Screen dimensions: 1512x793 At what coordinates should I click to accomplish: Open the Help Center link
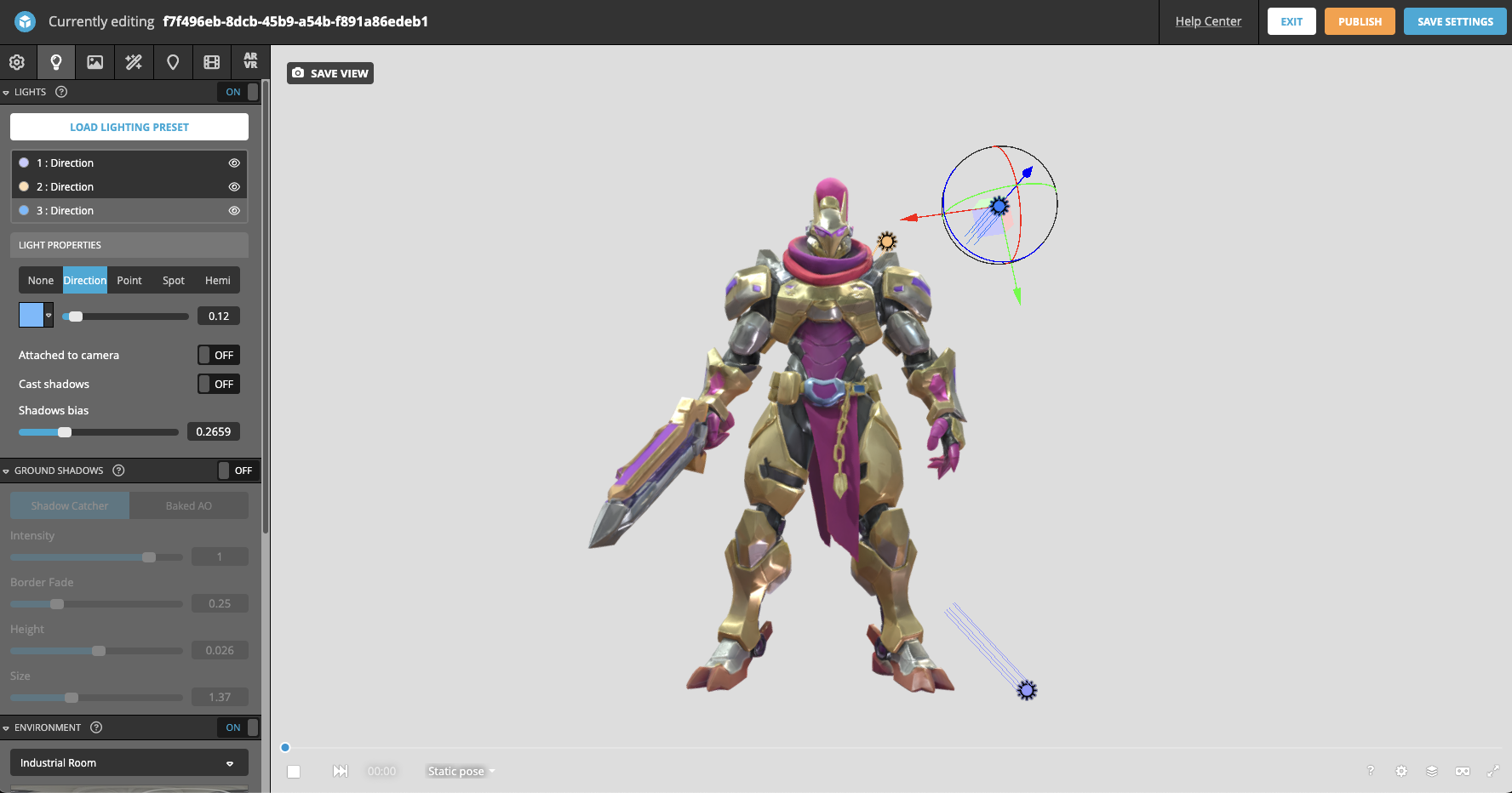coord(1208,21)
